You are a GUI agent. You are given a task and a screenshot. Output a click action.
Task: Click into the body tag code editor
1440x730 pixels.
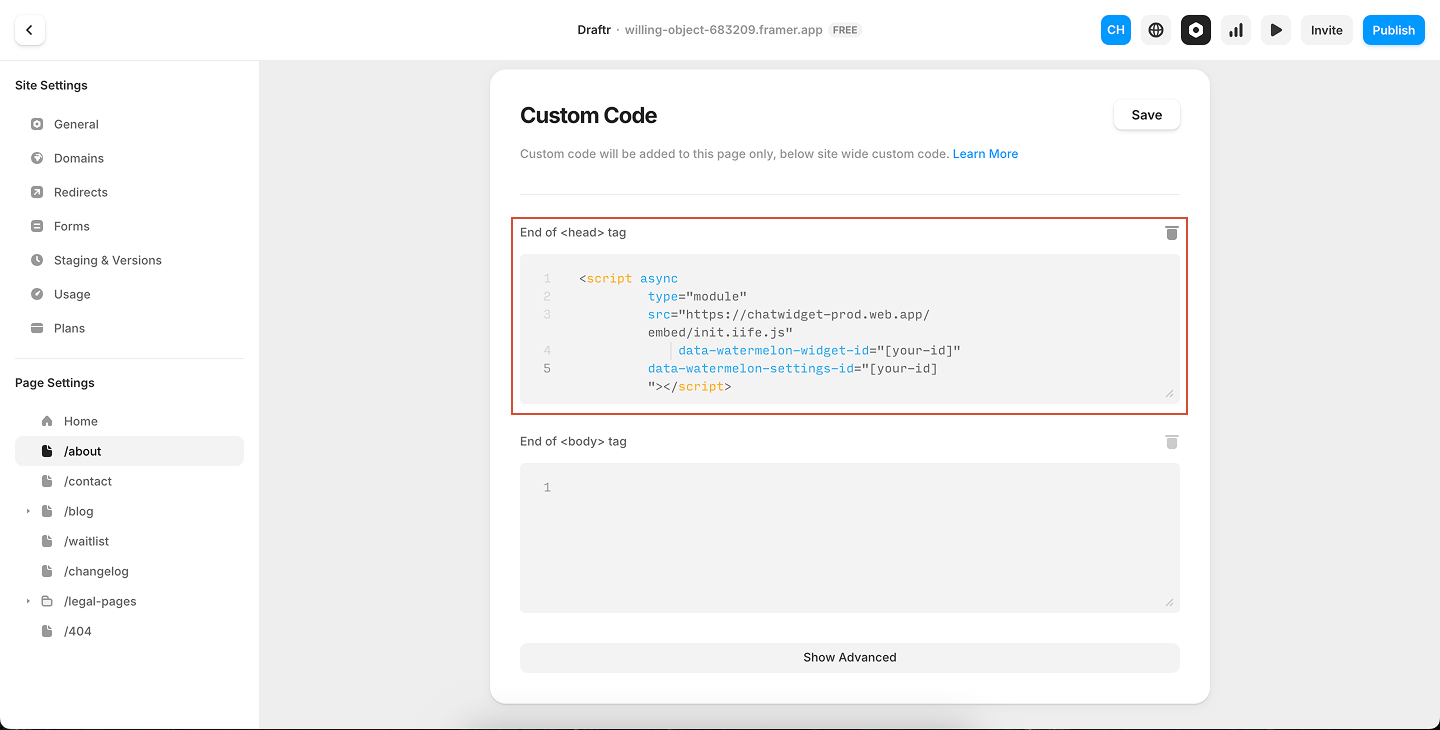(850, 538)
